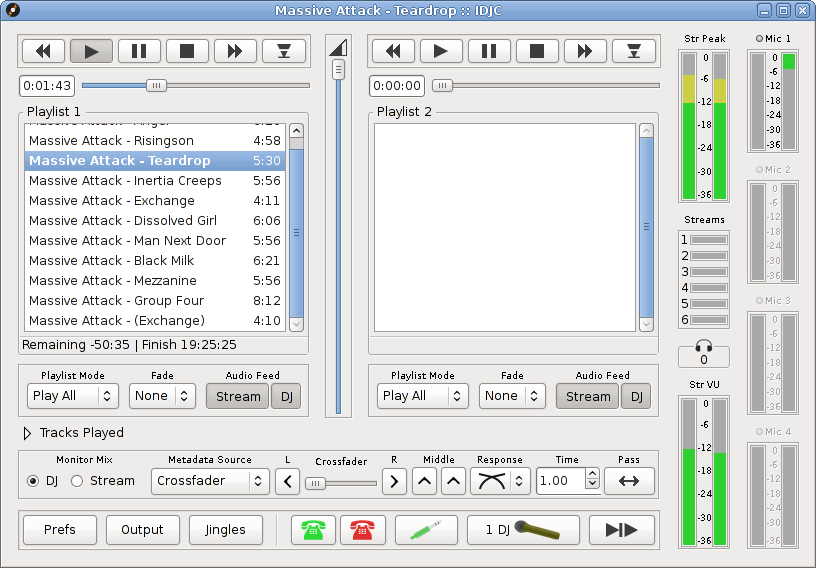This screenshot has height=568, width=816.
Task: Decrease crossfader Time value with down arrow
Action: tap(592, 484)
